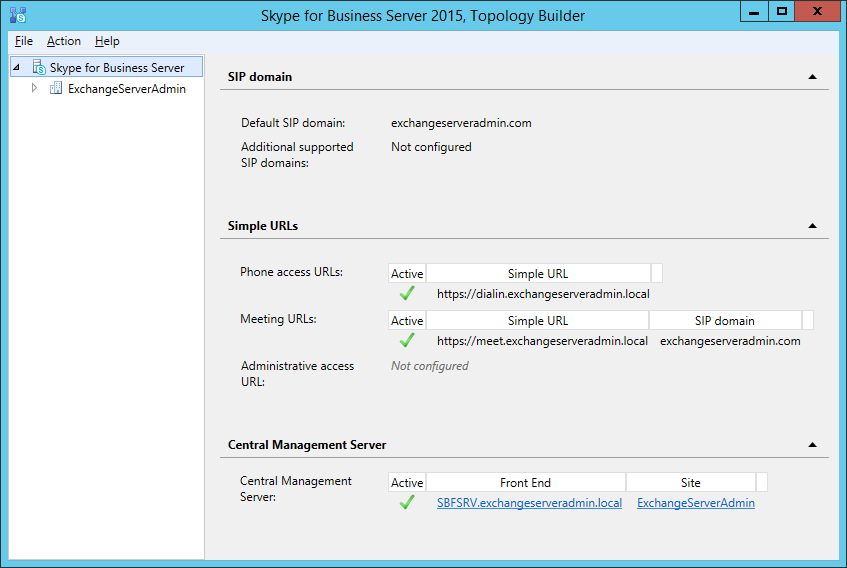This screenshot has width=847, height=568.
Task: Collapse the Skype for Business Server root node
Action: 17,67
